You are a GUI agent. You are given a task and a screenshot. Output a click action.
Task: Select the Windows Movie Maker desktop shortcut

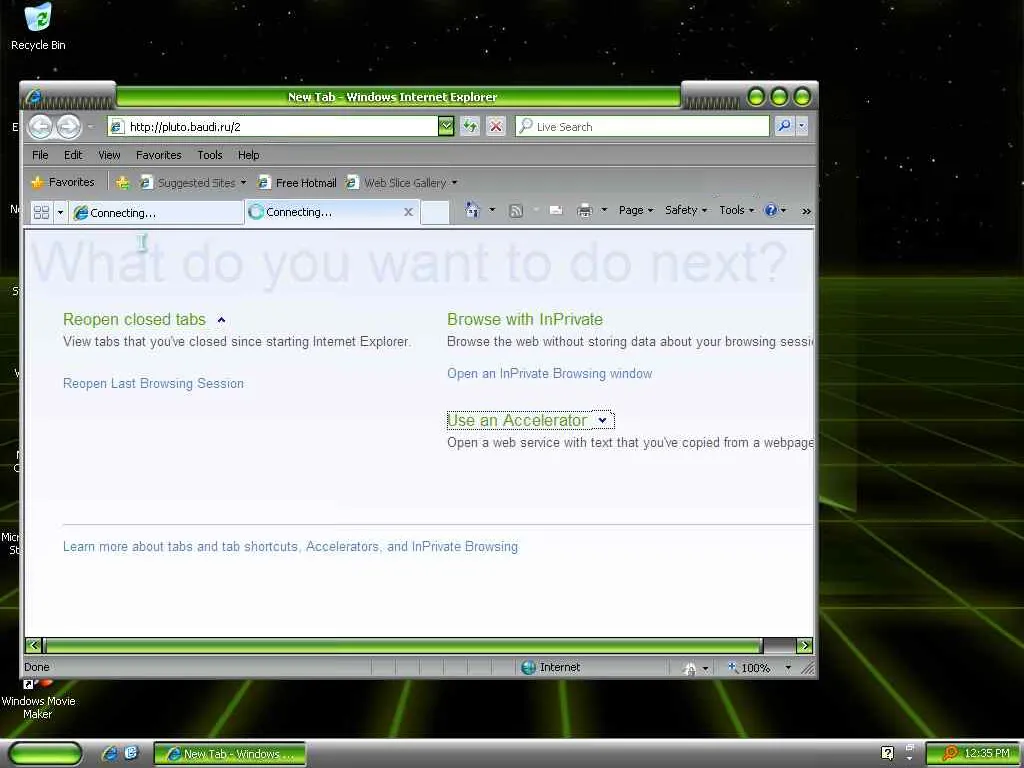click(38, 699)
